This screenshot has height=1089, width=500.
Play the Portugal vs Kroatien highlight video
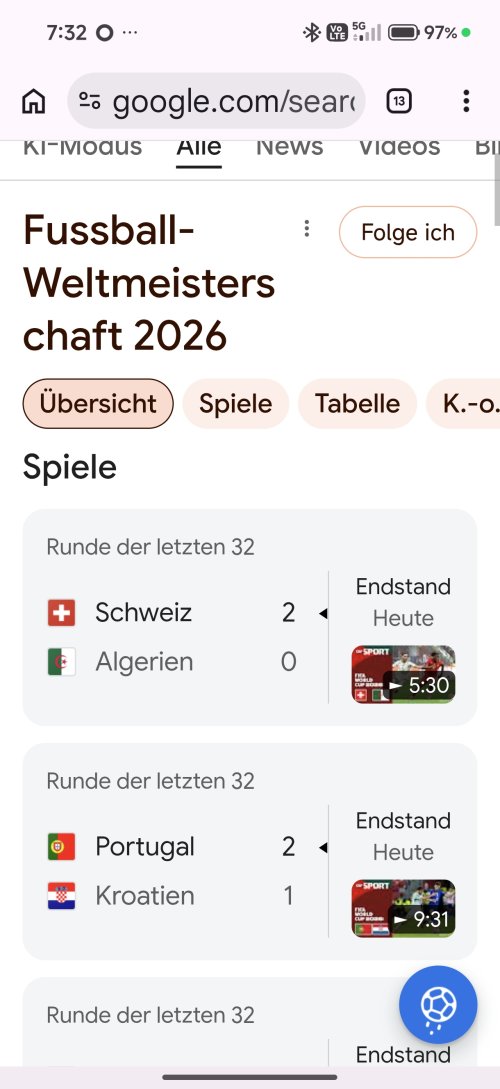click(403, 908)
